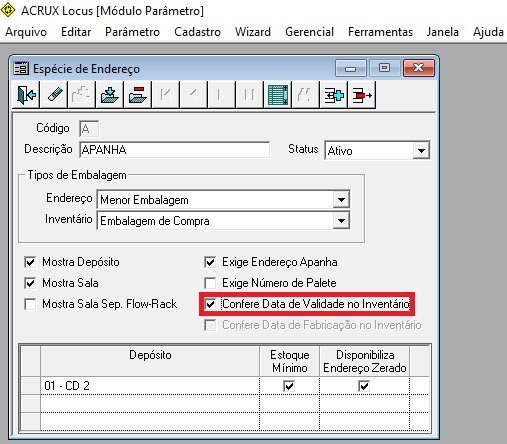Go to last record toolbar arrow

[250, 95]
